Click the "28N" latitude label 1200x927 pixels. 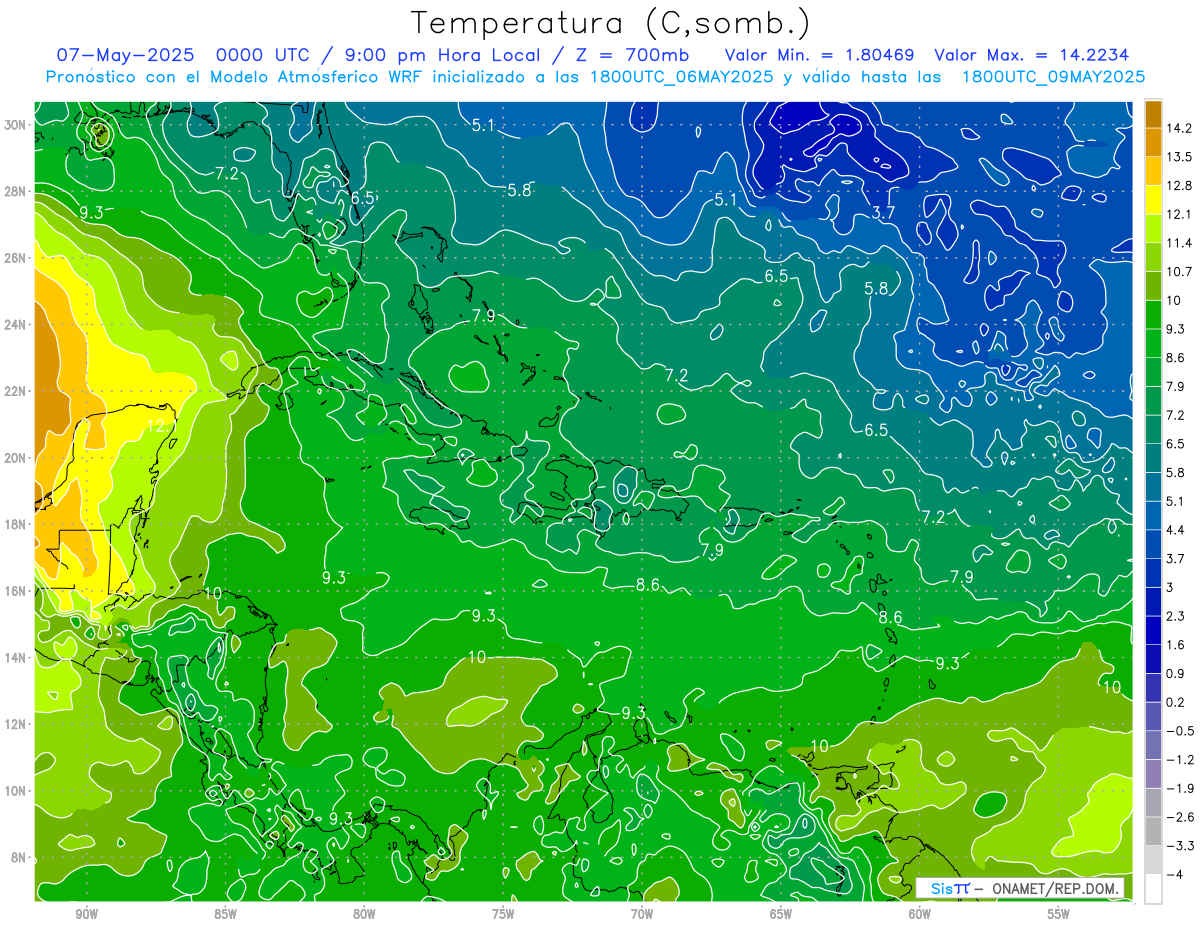click(16, 191)
